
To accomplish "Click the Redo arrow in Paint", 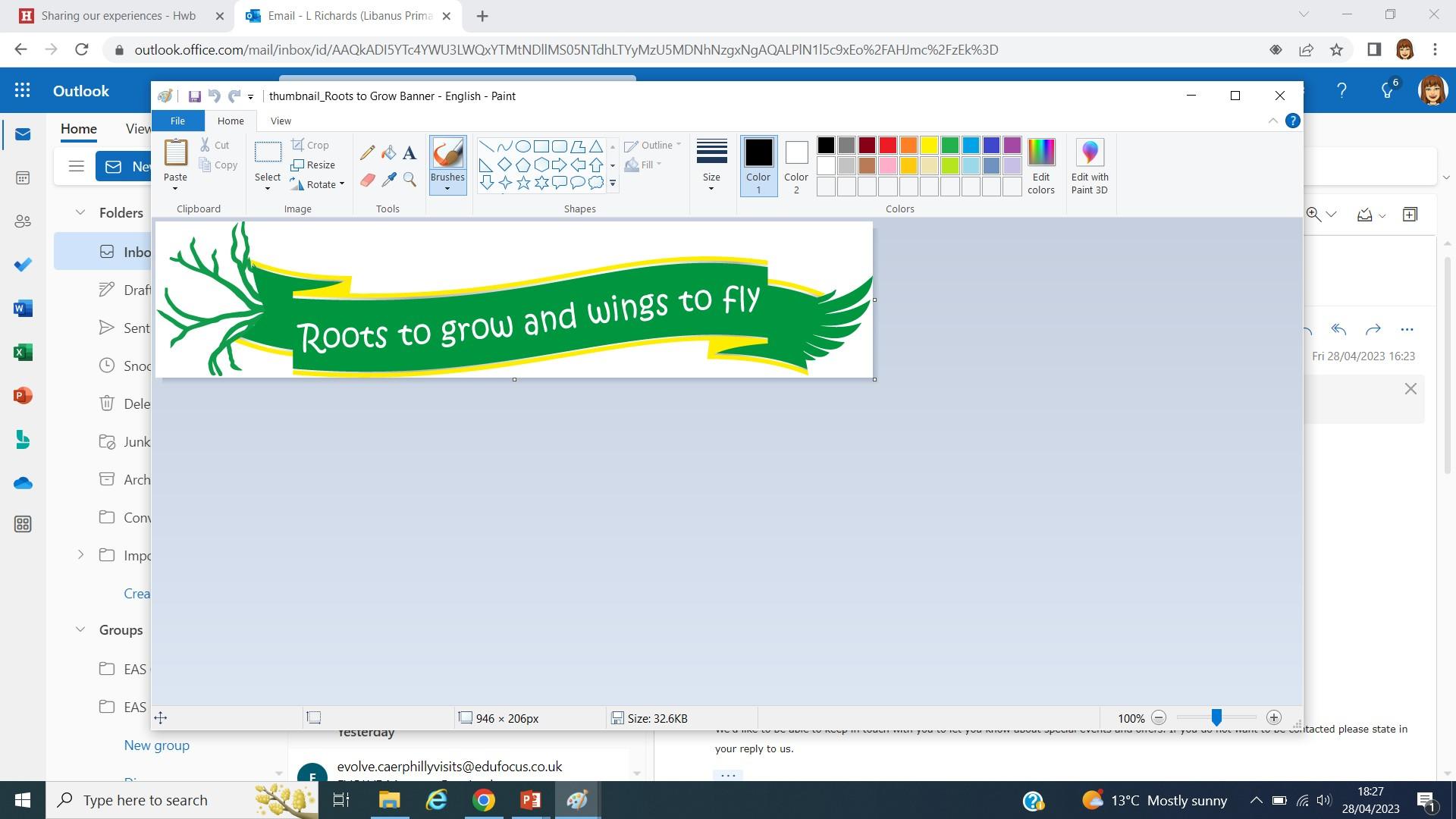I will [234, 96].
